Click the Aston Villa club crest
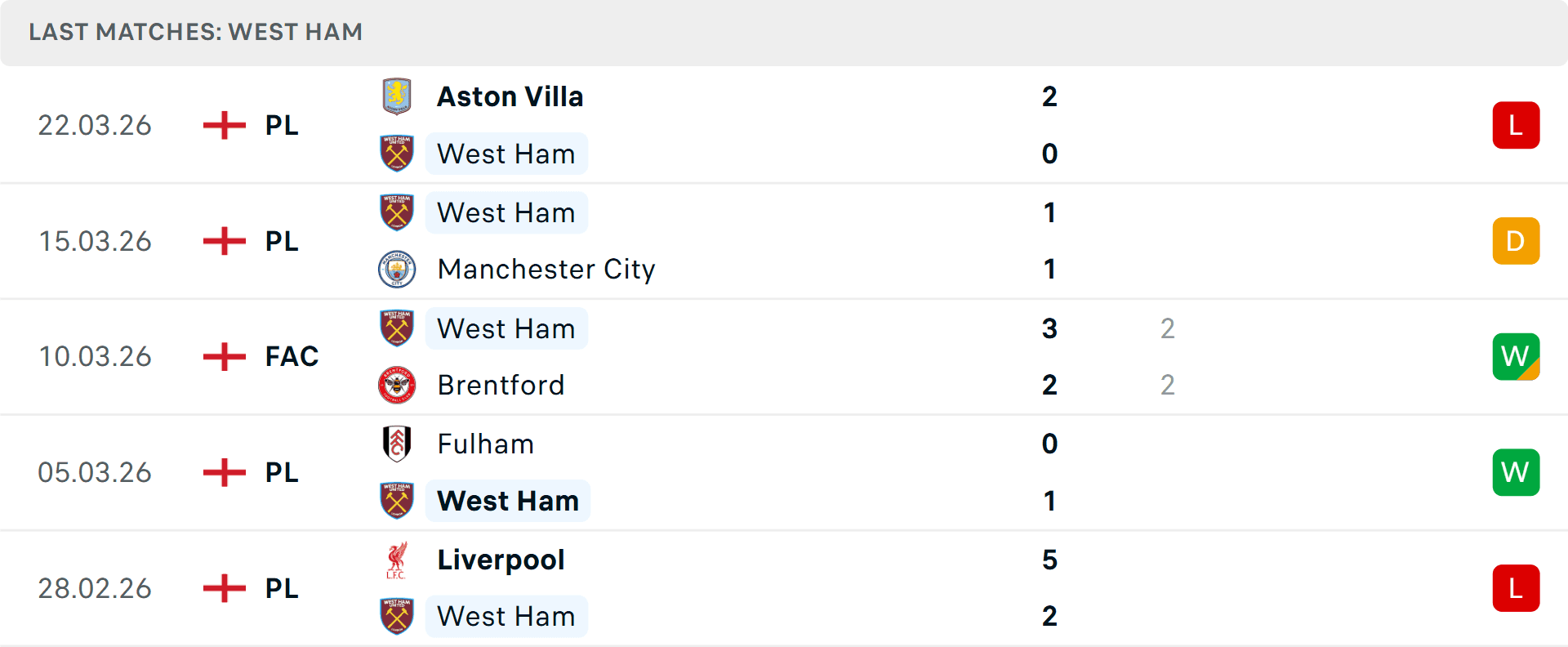Viewport: 1568px width, 647px height. pos(398,96)
